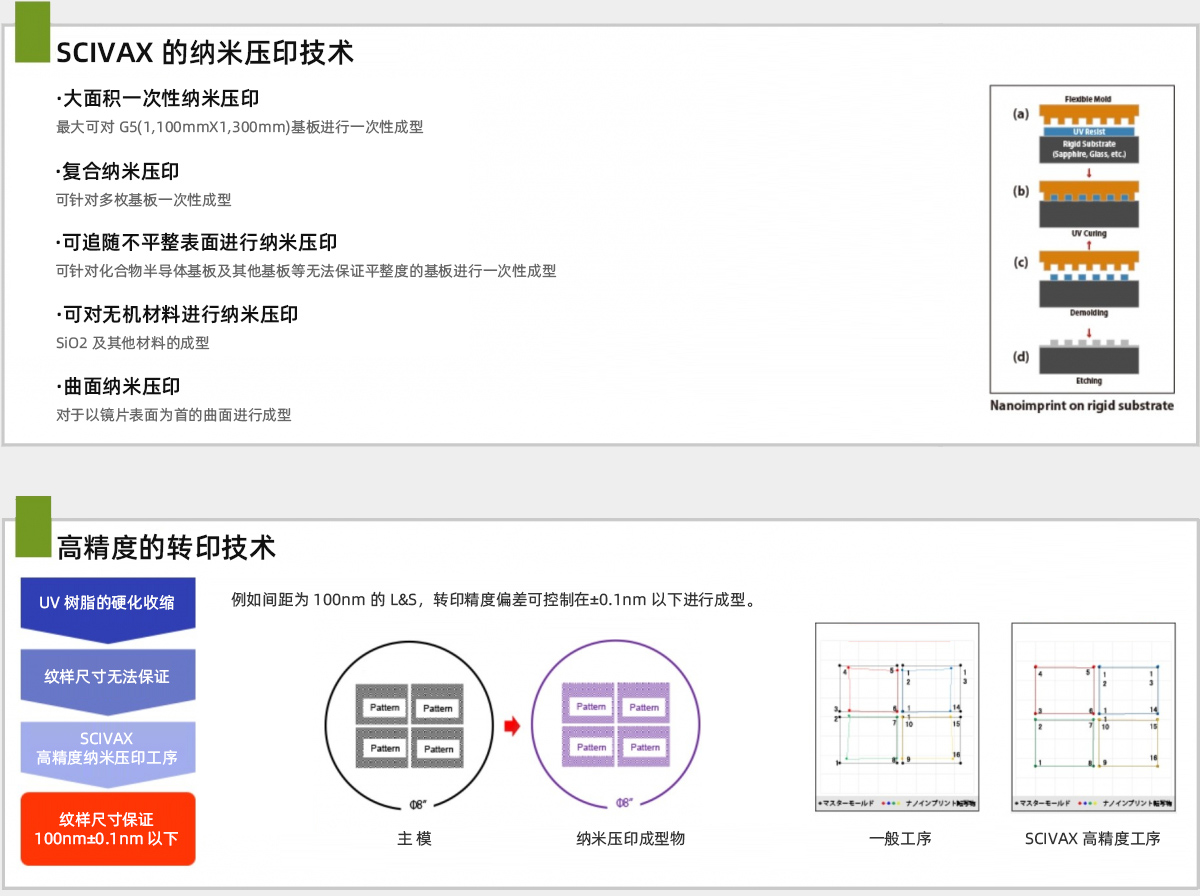Click the bullet heading 可追随不平整表面进行纳米压印
This screenshot has height=896, width=1200.
(x=196, y=242)
